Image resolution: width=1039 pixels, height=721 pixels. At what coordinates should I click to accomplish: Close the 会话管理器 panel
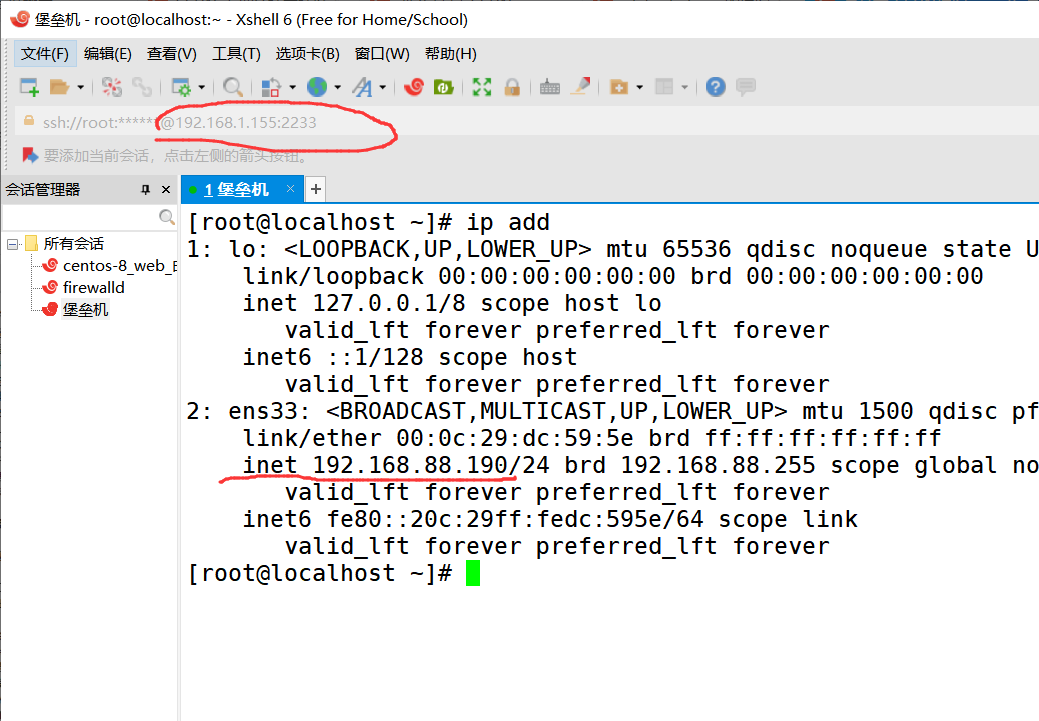tap(166, 190)
